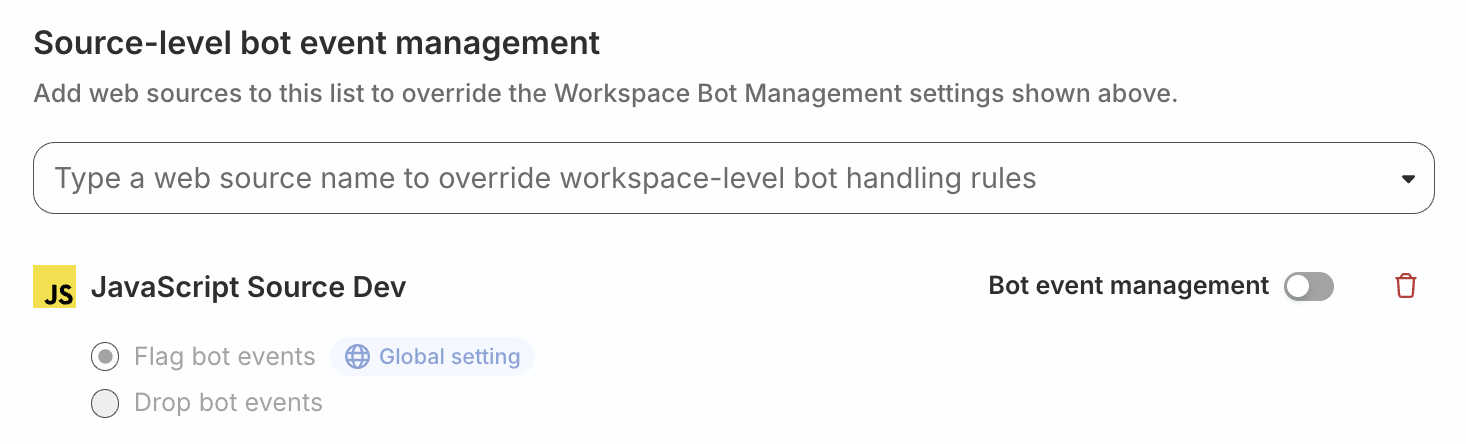Click the JavaScript Source Dev source name
This screenshot has width=1466, height=444.
[x=249, y=287]
